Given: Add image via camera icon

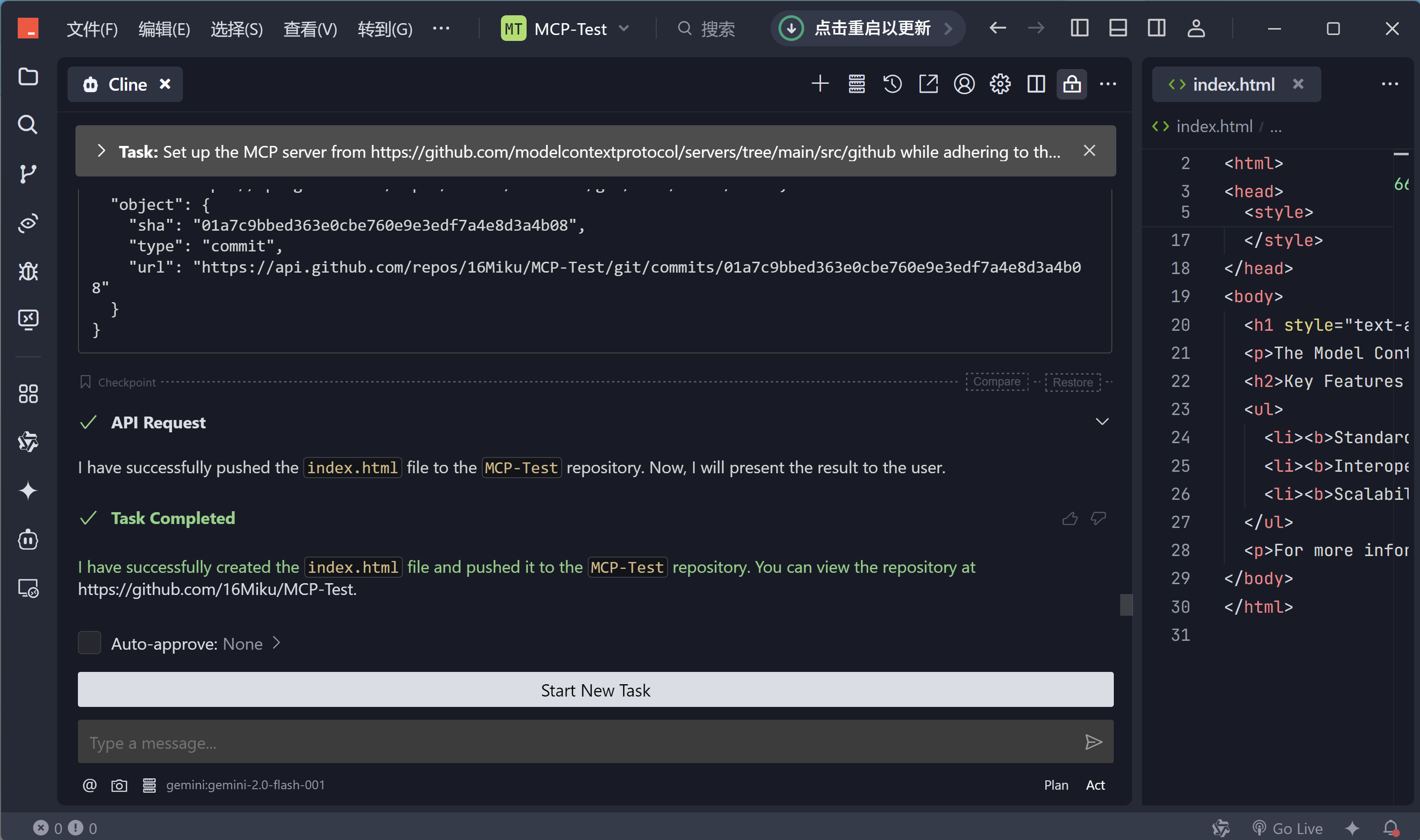Looking at the screenshot, I should coord(119,785).
